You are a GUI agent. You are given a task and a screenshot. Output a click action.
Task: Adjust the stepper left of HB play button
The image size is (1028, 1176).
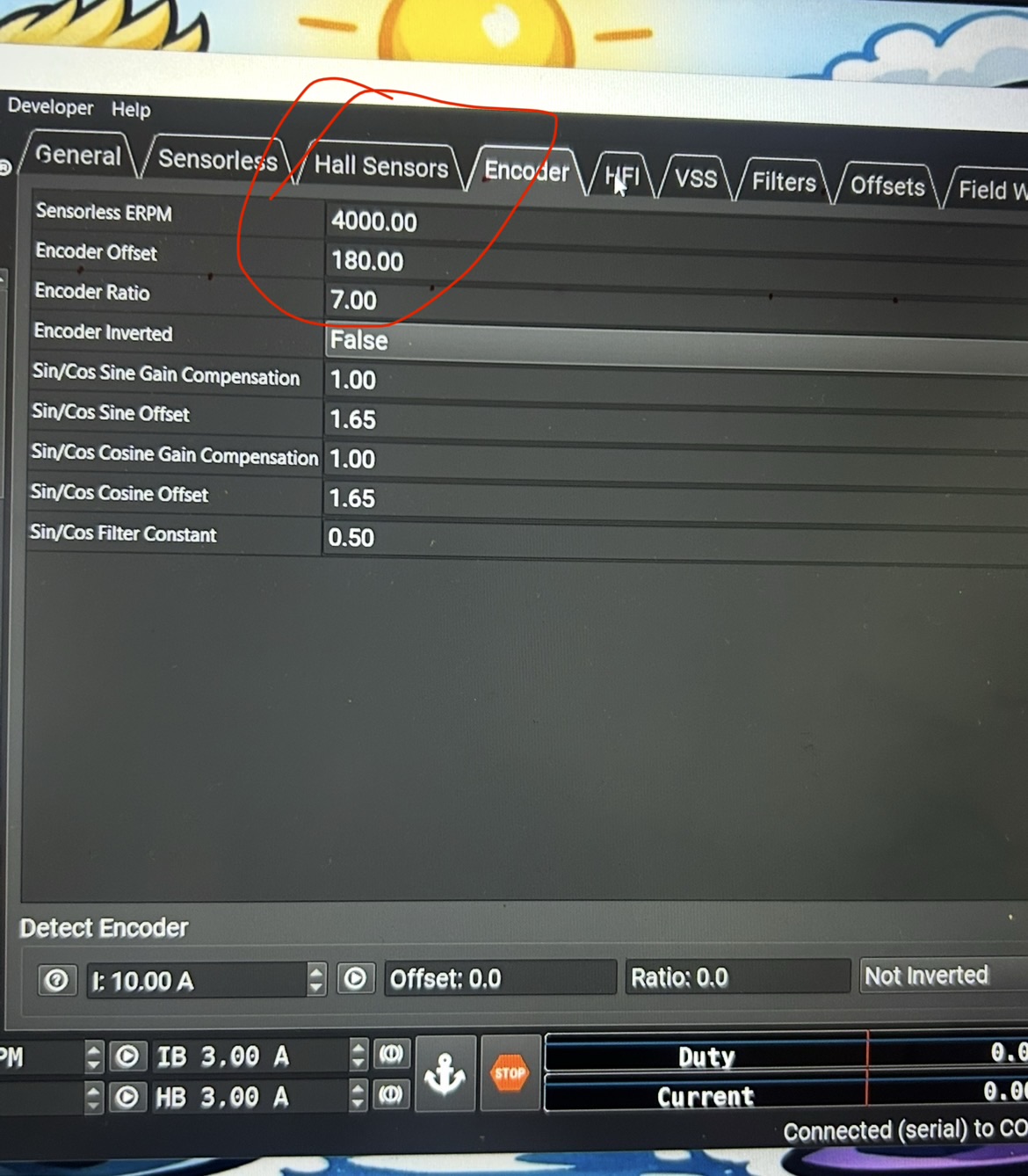[x=94, y=1098]
